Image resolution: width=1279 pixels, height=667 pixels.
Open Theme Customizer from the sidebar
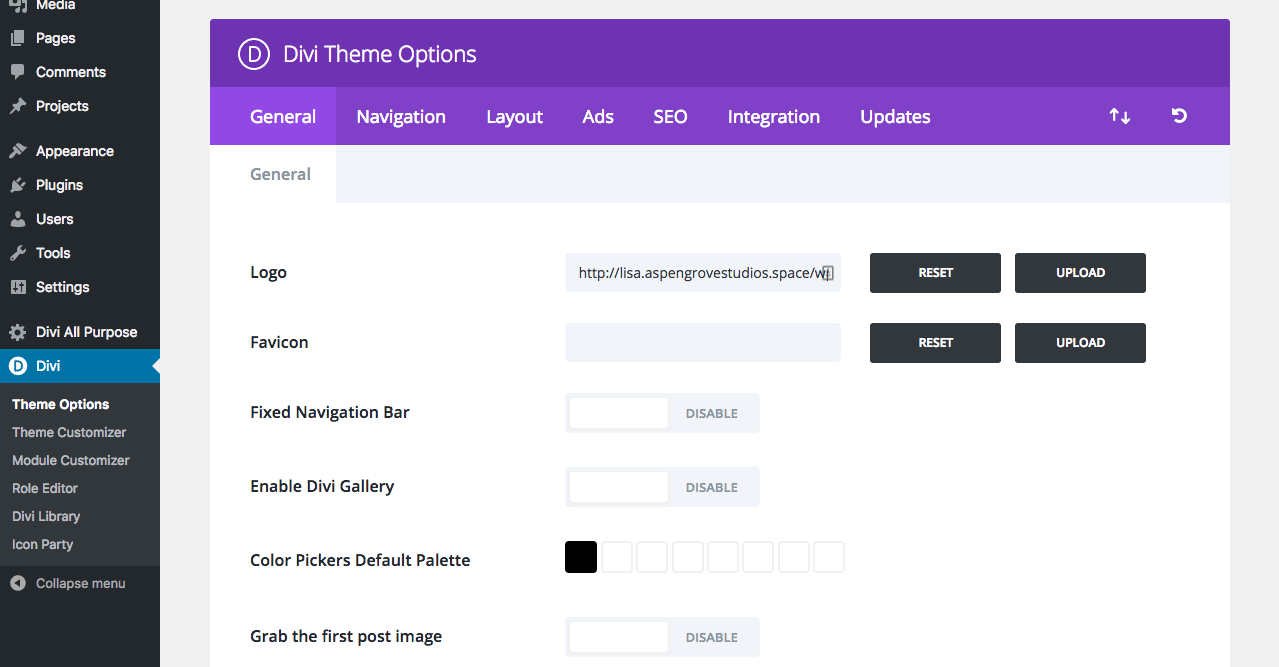[x=69, y=432]
